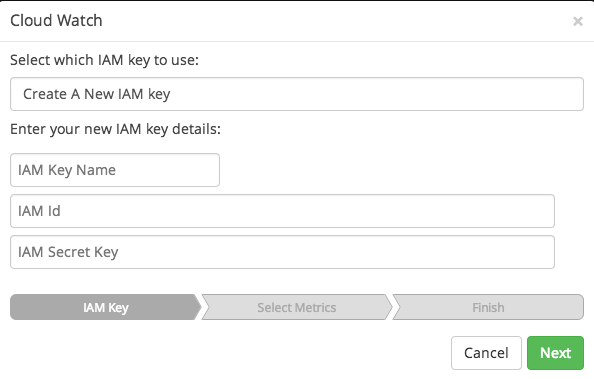Click into the IAM Id field
This screenshot has height=379, width=594.
282,211
